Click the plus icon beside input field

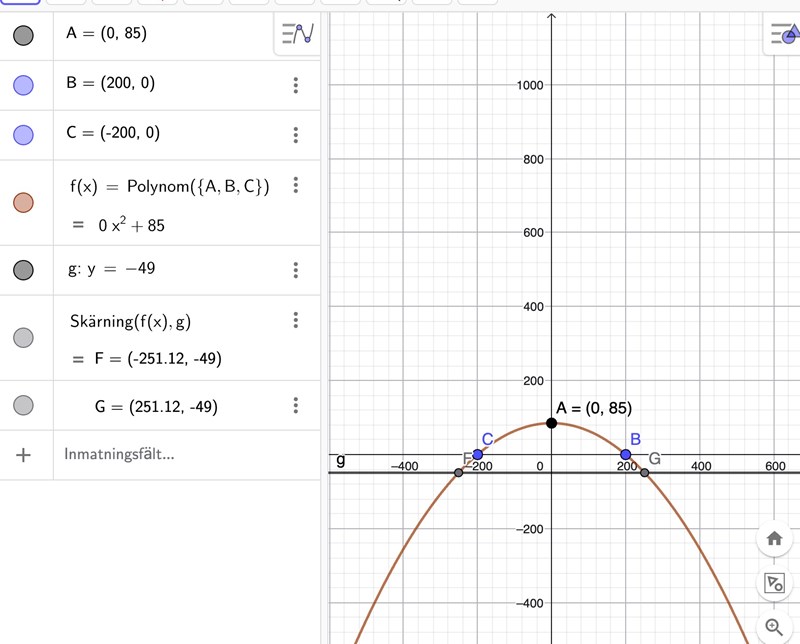(x=24, y=454)
